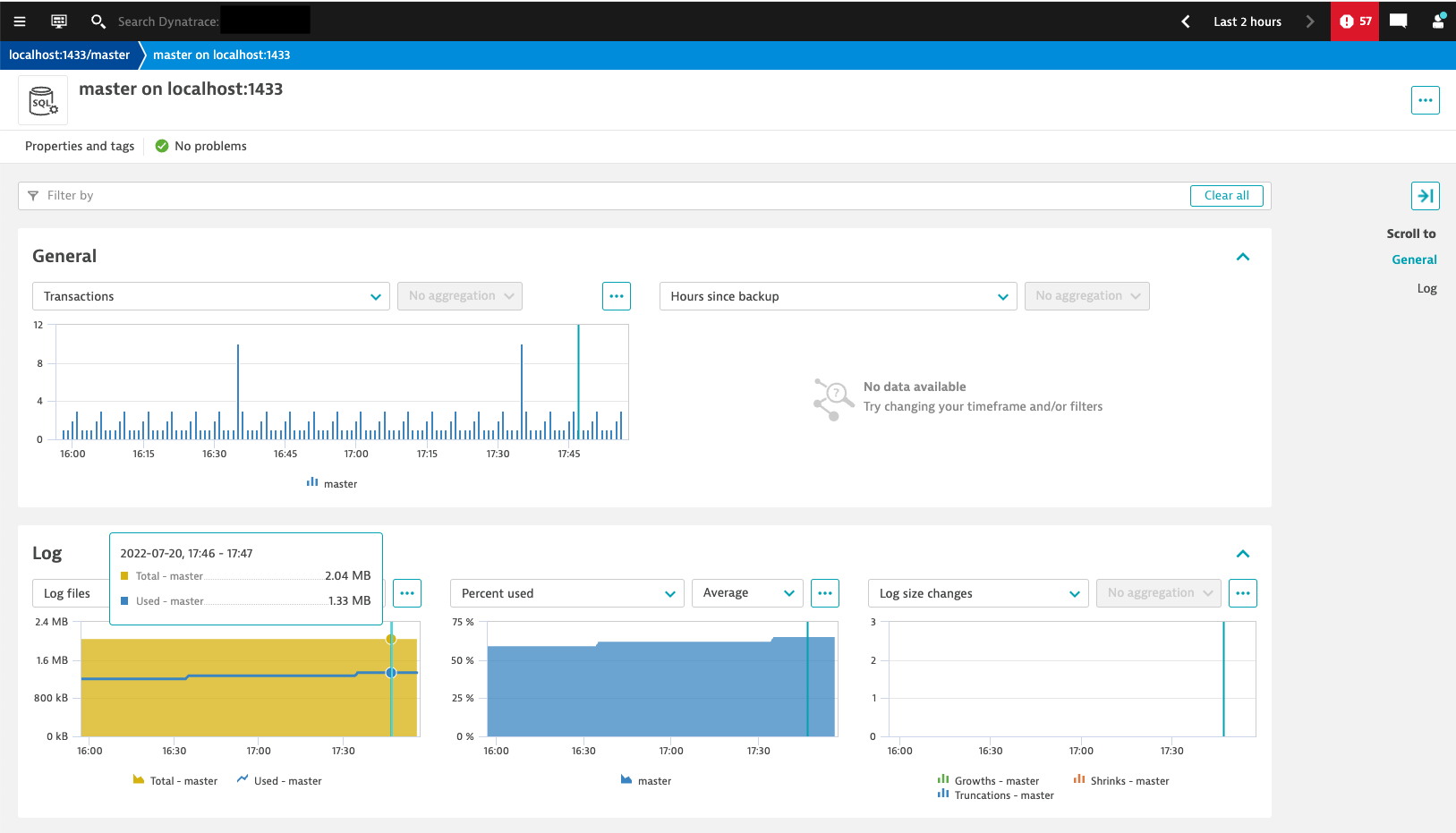The width and height of the screenshot is (1456, 833).
Task: Click the chat/feedback icon in top bar
Action: click(x=1397, y=21)
